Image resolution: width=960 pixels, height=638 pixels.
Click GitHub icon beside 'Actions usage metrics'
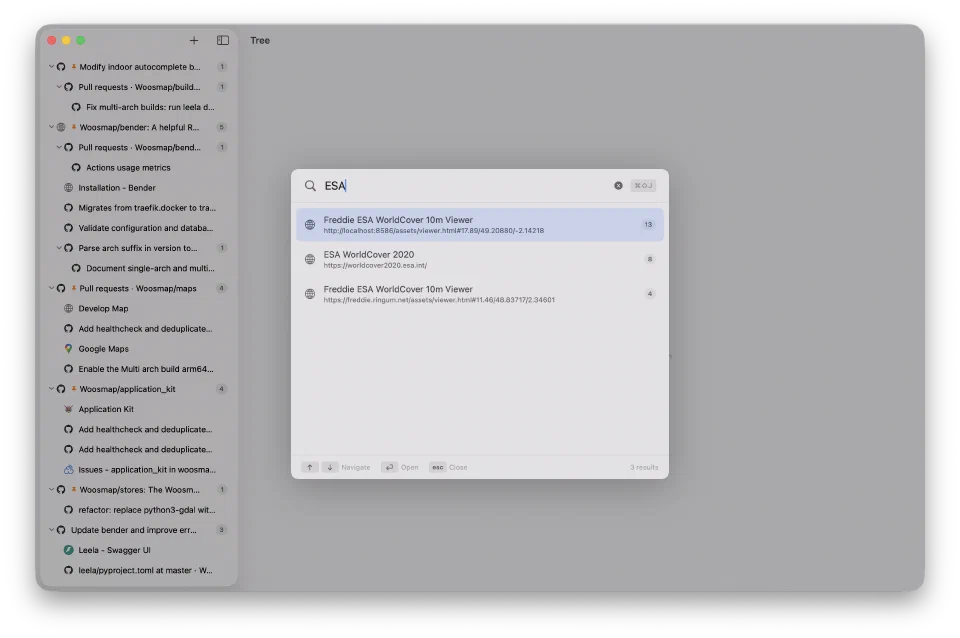click(x=76, y=168)
